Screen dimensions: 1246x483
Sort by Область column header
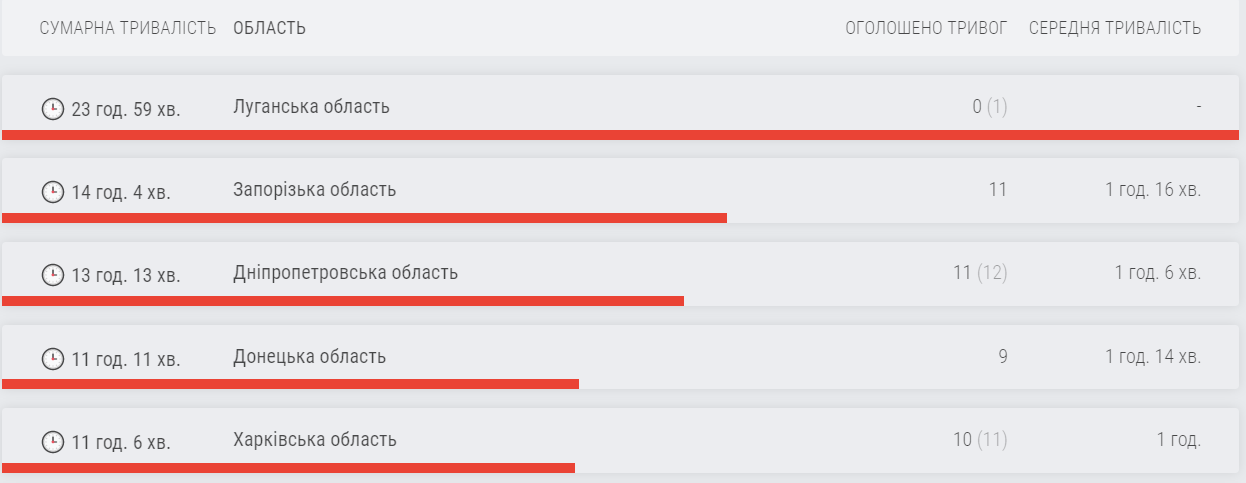(269, 28)
